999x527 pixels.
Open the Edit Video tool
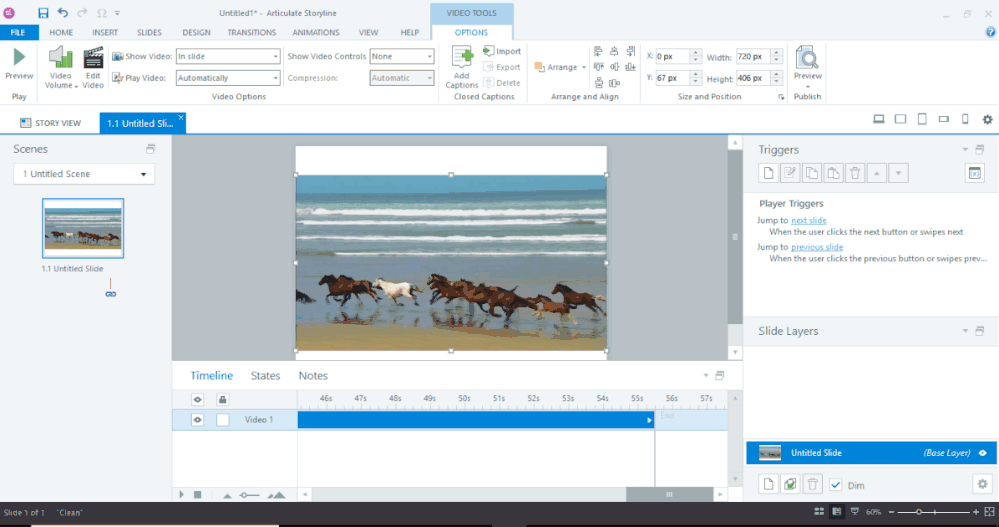[x=93, y=68]
